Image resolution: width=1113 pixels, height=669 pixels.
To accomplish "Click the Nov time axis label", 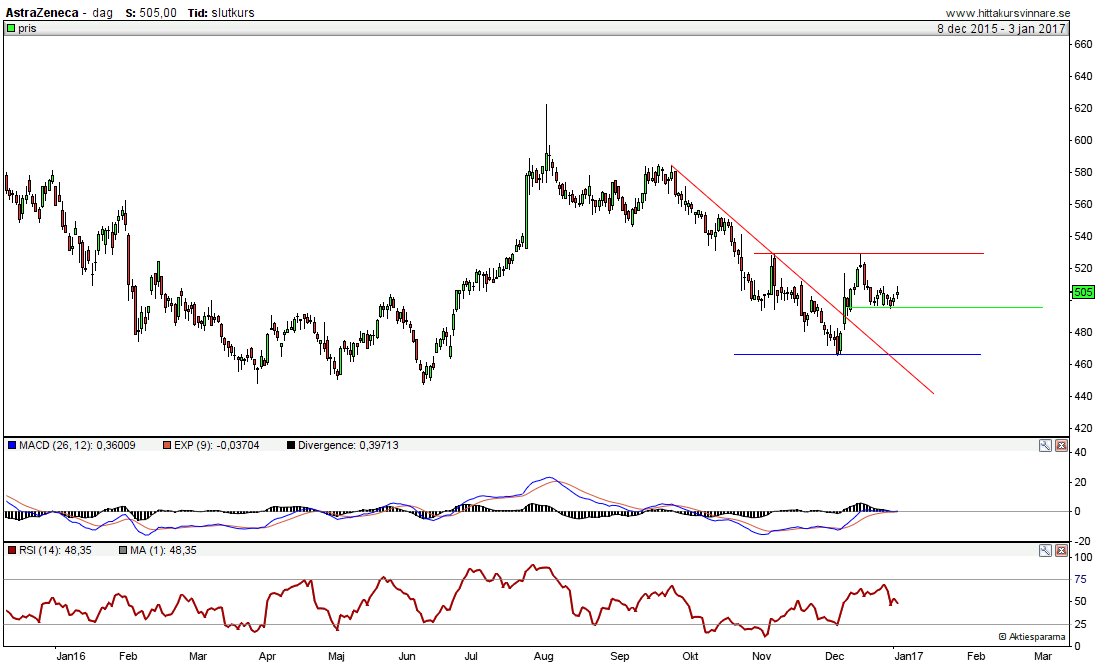I will click(762, 656).
